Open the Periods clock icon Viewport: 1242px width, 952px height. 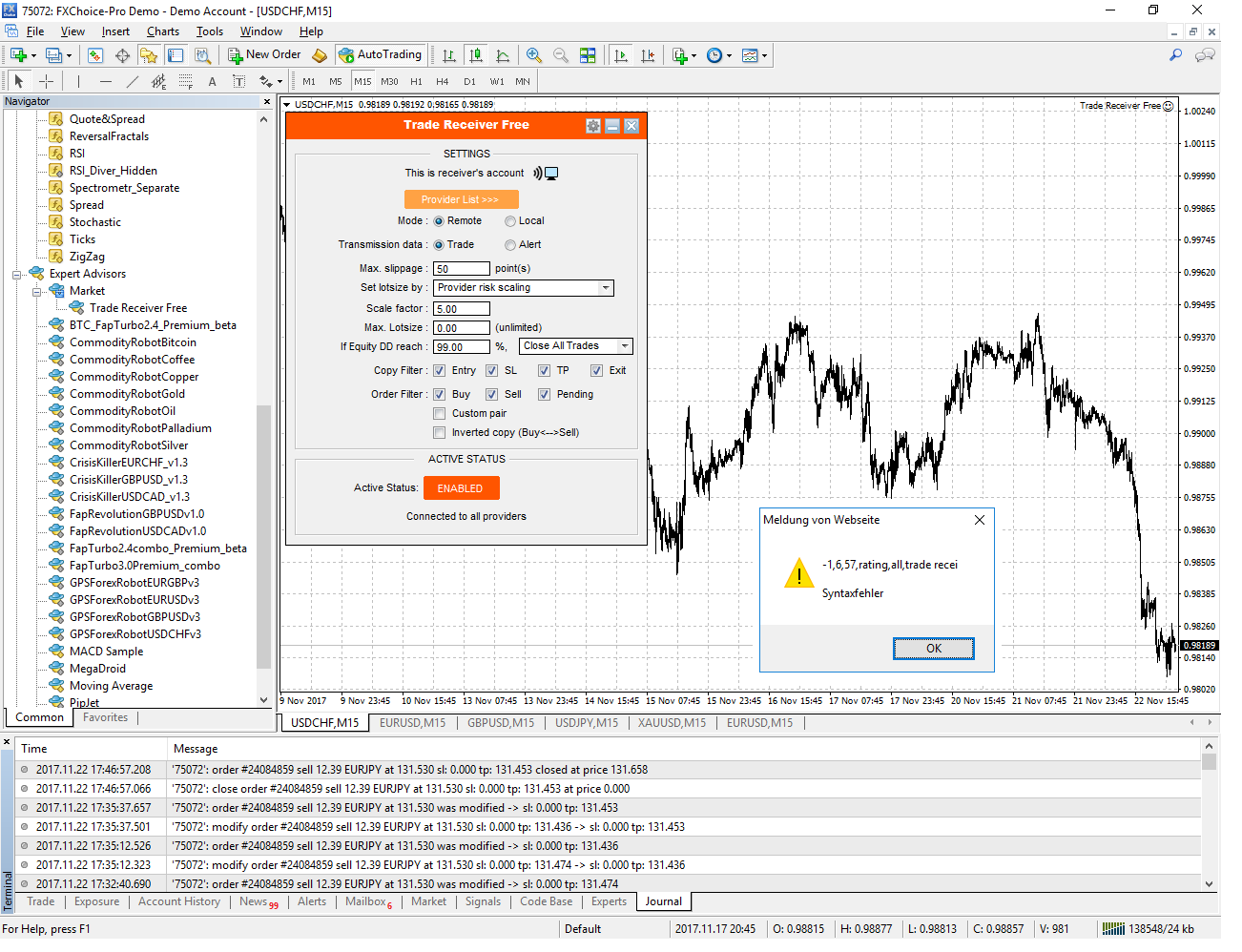point(714,55)
